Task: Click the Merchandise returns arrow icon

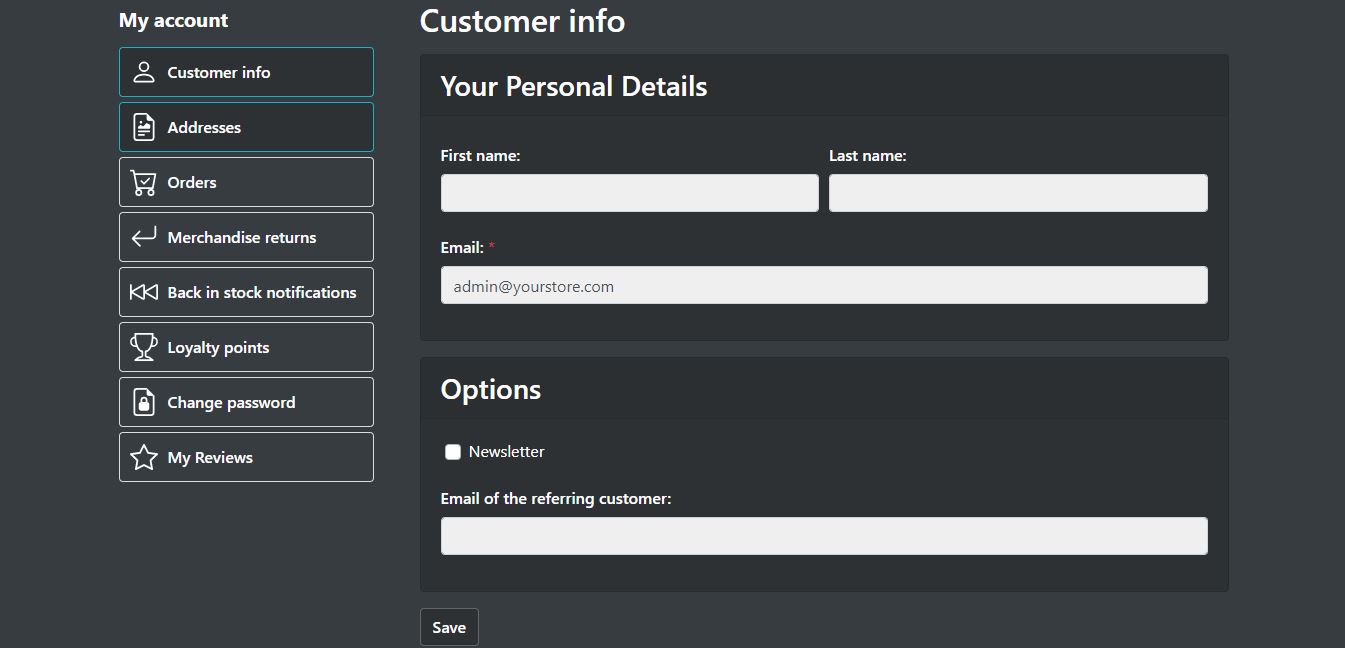Action: pyautogui.click(x=144, y=237)
